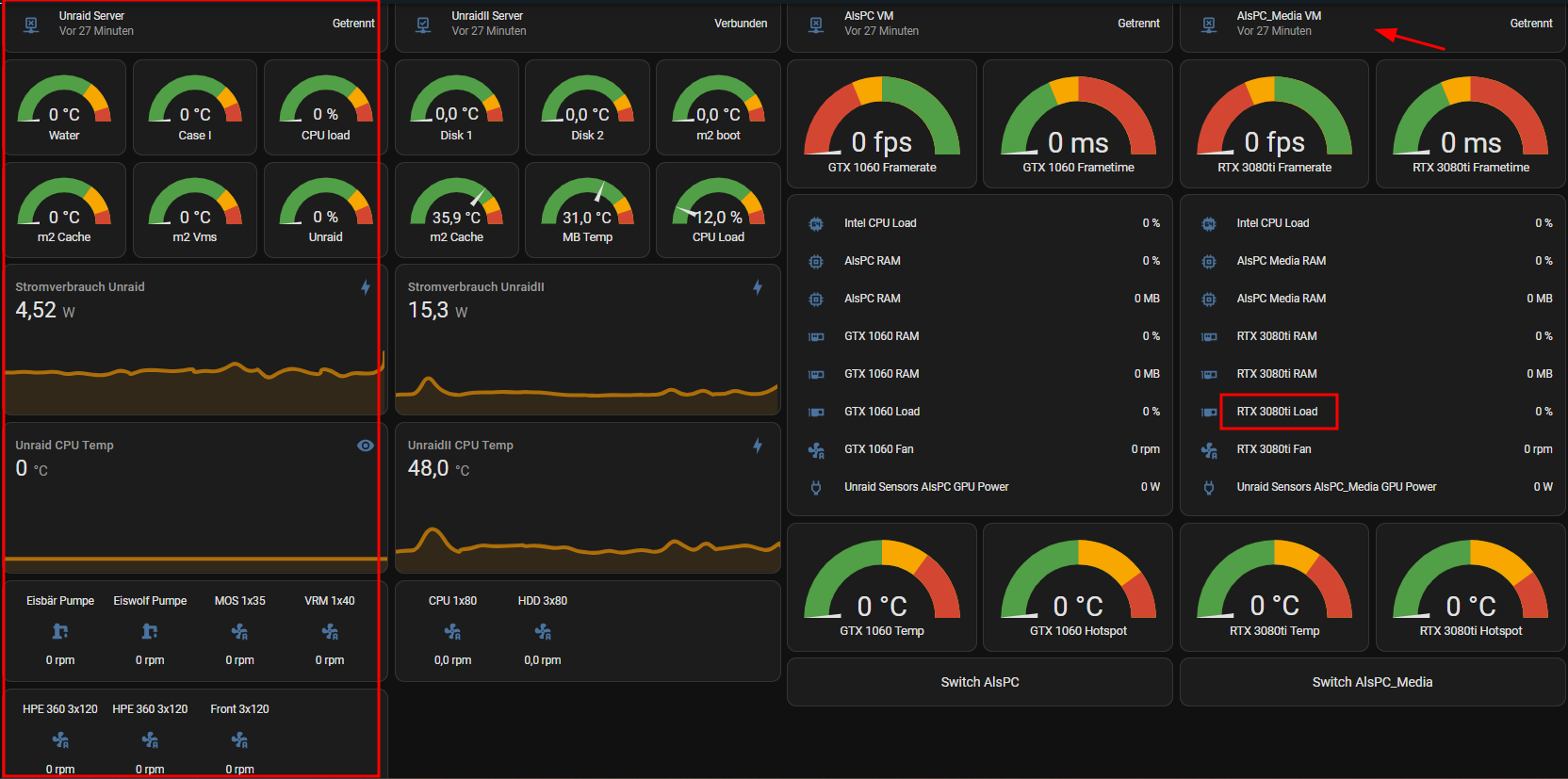Click lightning icon on UnraidII CPU Temp card

pos(758,446)
